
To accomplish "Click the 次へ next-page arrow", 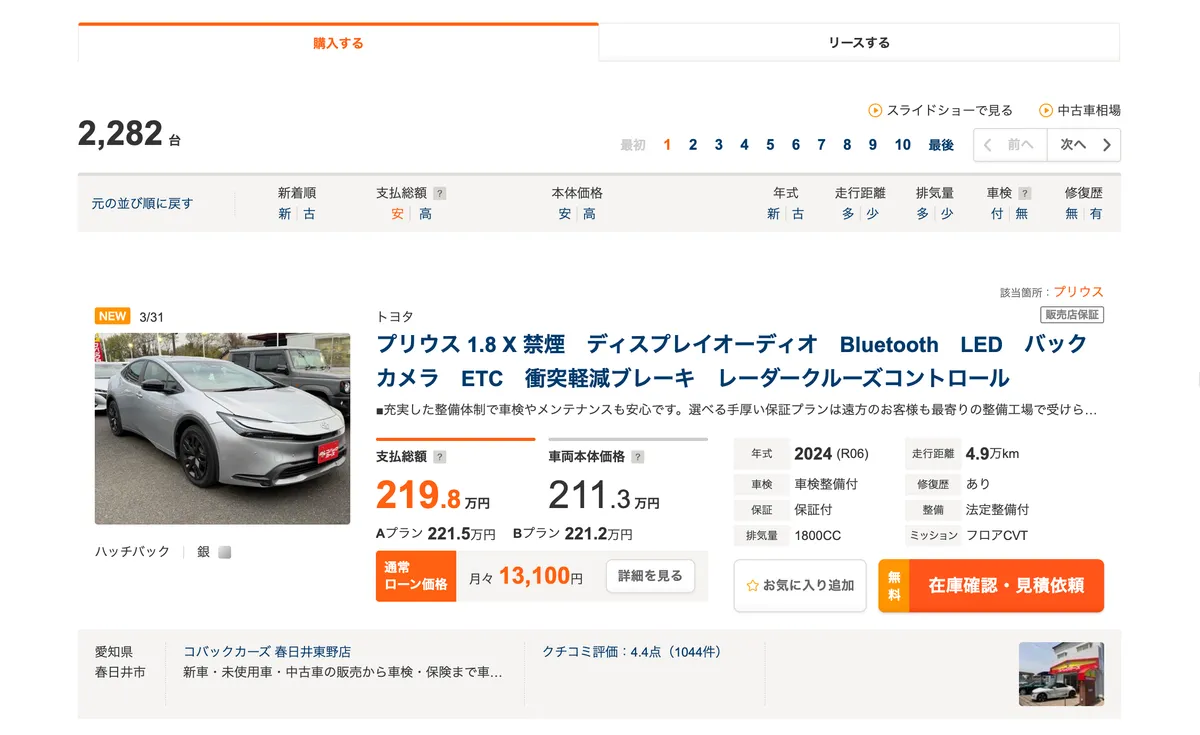I will click(x=1084, y=145).
